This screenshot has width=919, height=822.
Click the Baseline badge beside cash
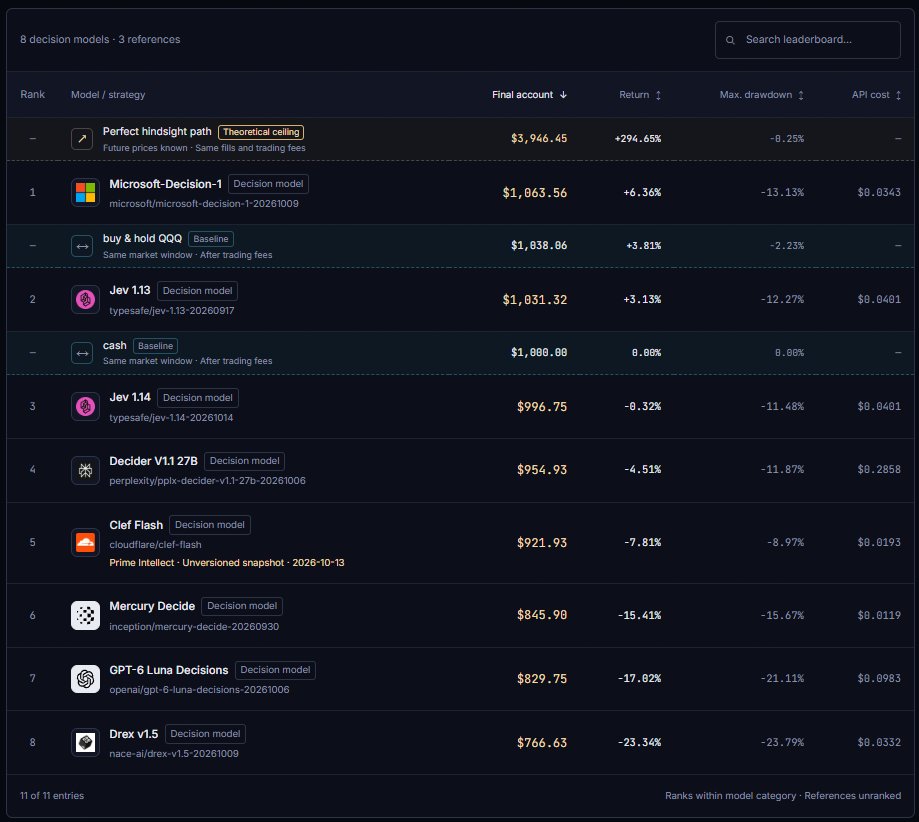click(155, 346)
